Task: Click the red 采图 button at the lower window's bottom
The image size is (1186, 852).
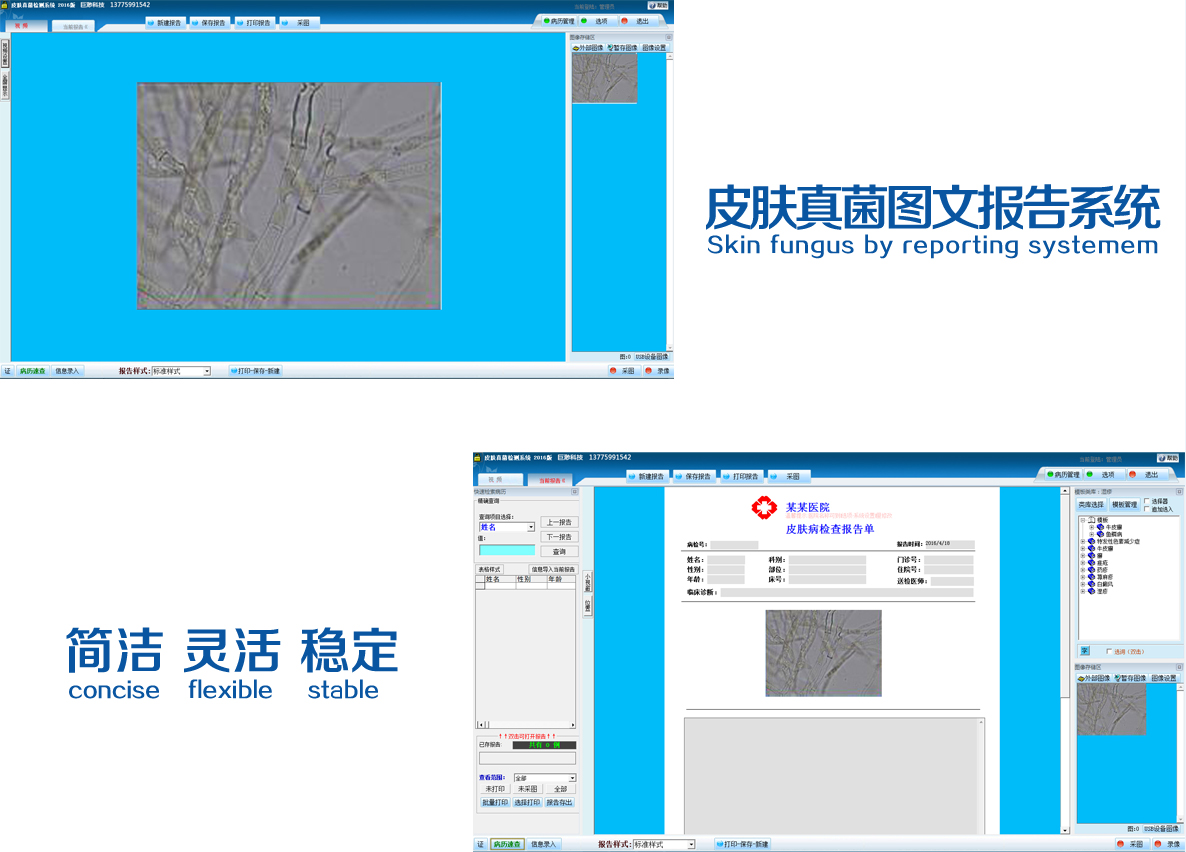Action: tap(1129, 844)
